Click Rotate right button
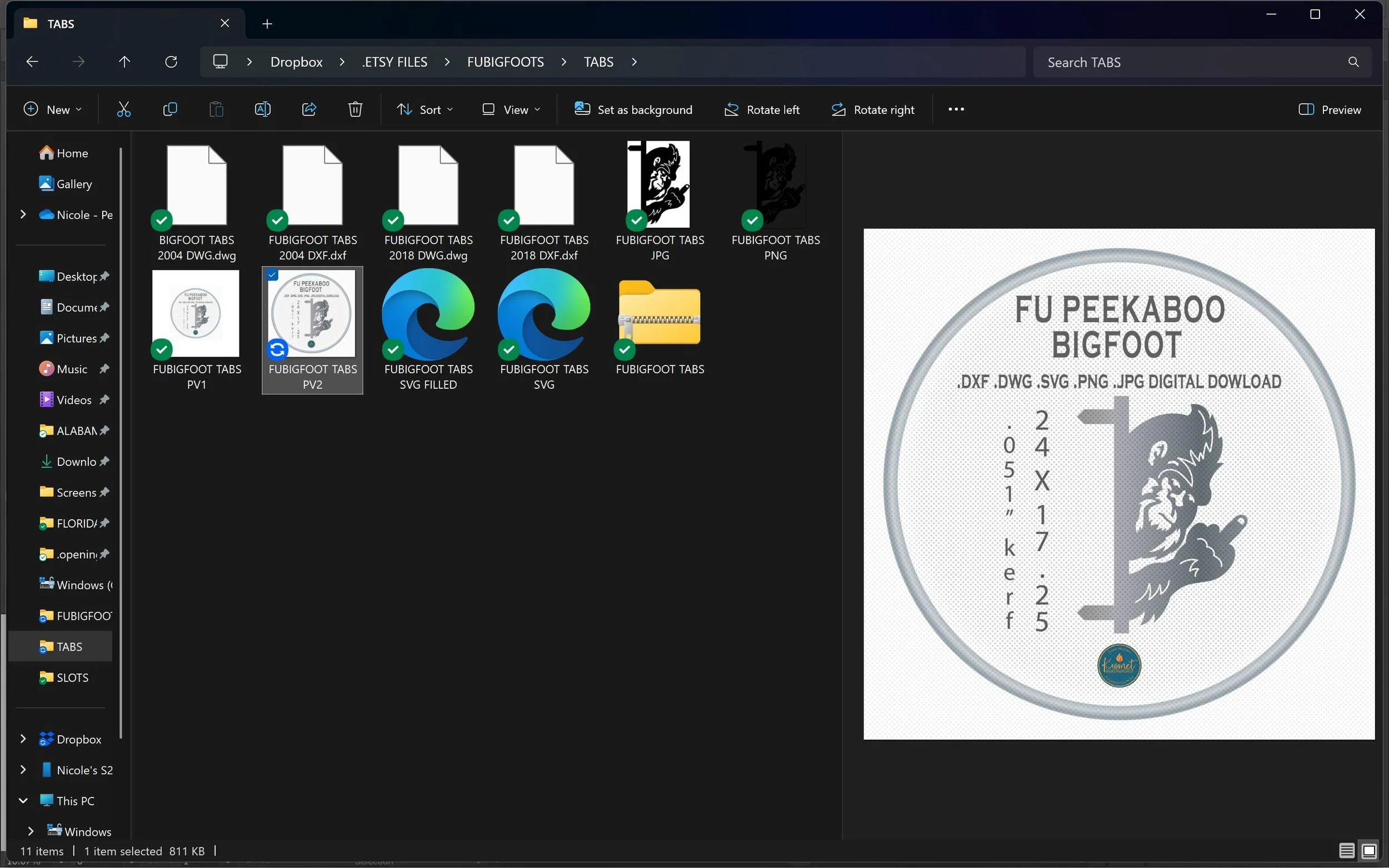The height and width of the screenshot is (868, 1389). coord(873,109)
